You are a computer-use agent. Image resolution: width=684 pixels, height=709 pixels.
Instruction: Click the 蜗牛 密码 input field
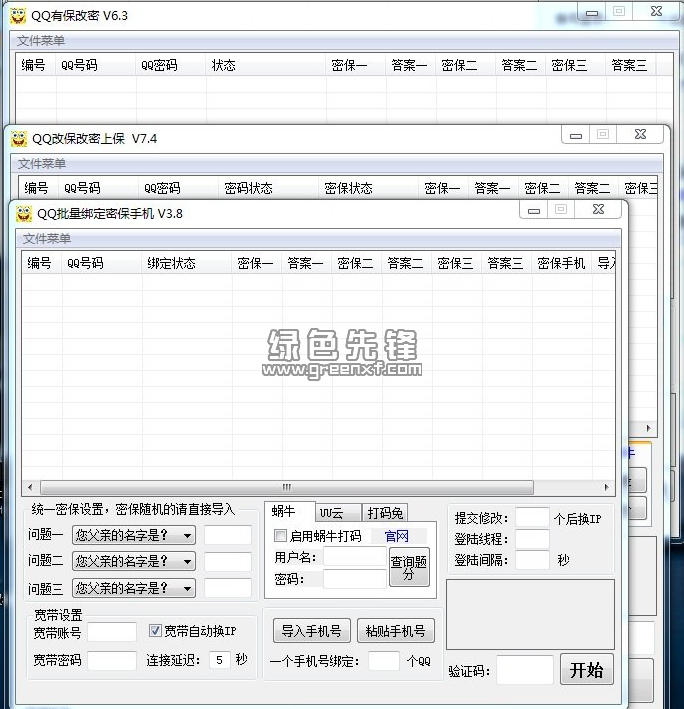(x=355, y=579)
